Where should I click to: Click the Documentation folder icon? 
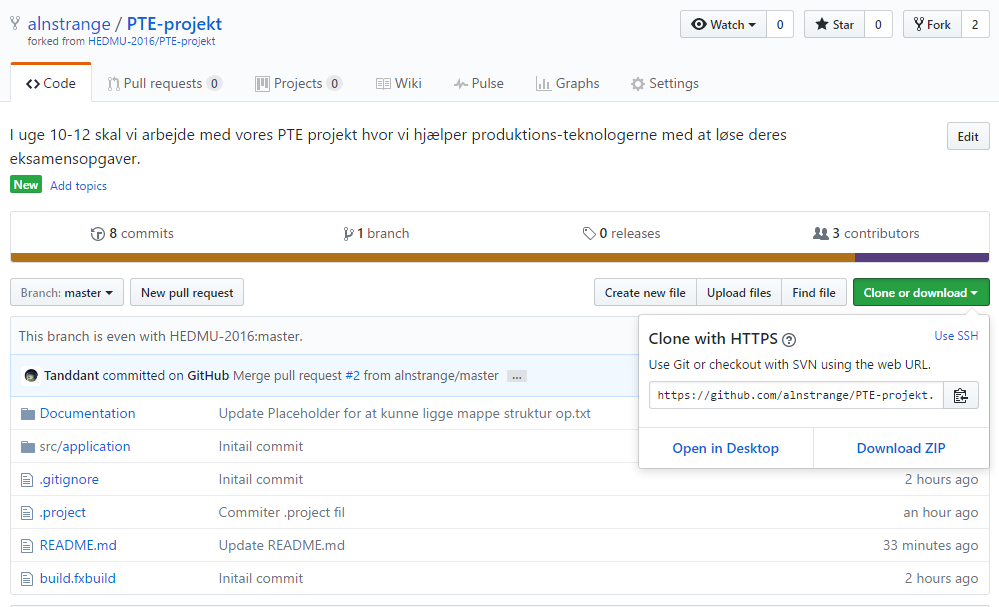point(27,413)
